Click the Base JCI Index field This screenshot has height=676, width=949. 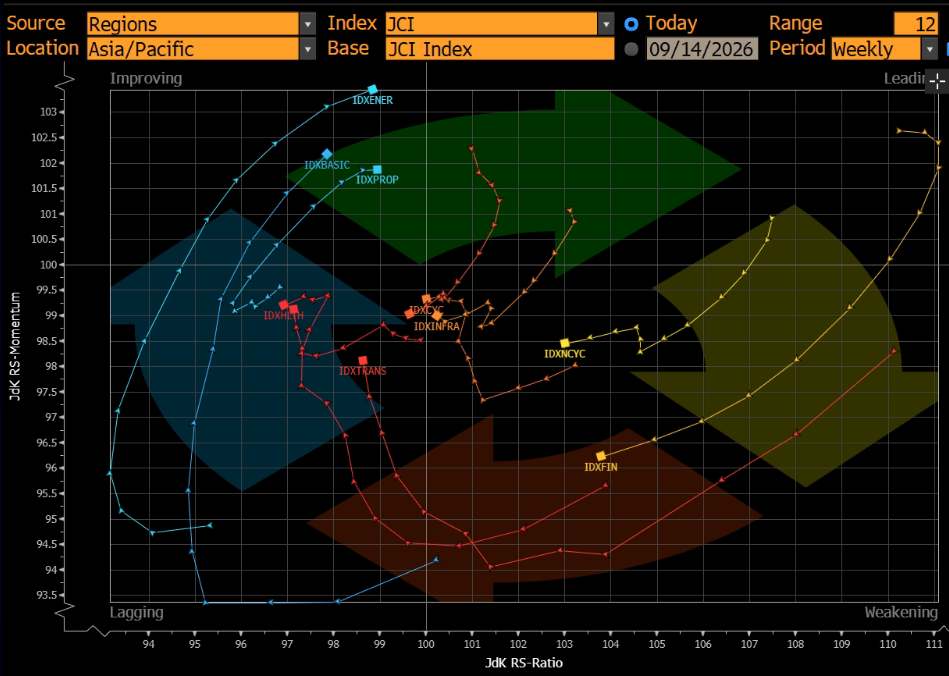tap(500, 49)
